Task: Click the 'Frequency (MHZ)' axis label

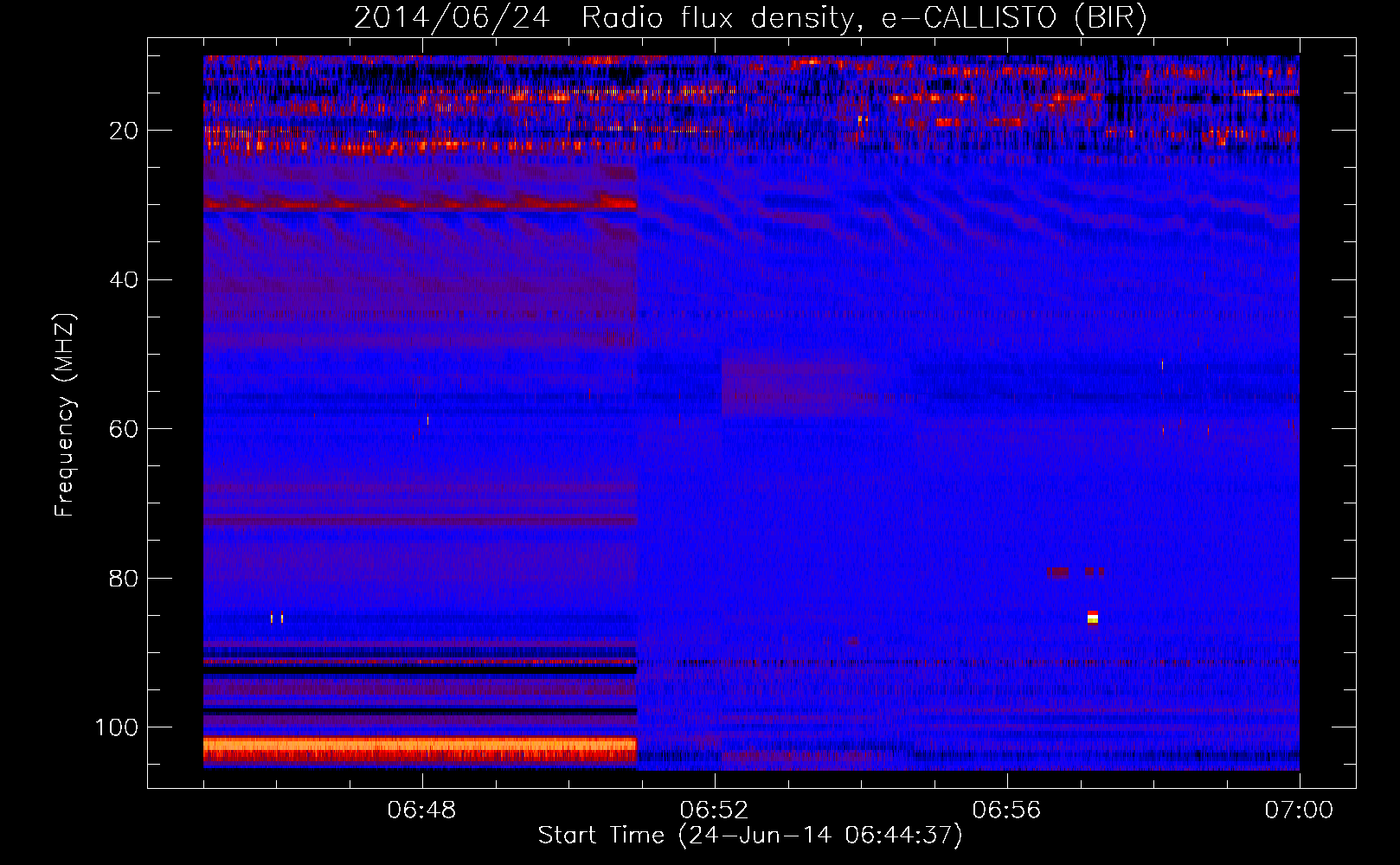Action: click(x=66, y=414)
